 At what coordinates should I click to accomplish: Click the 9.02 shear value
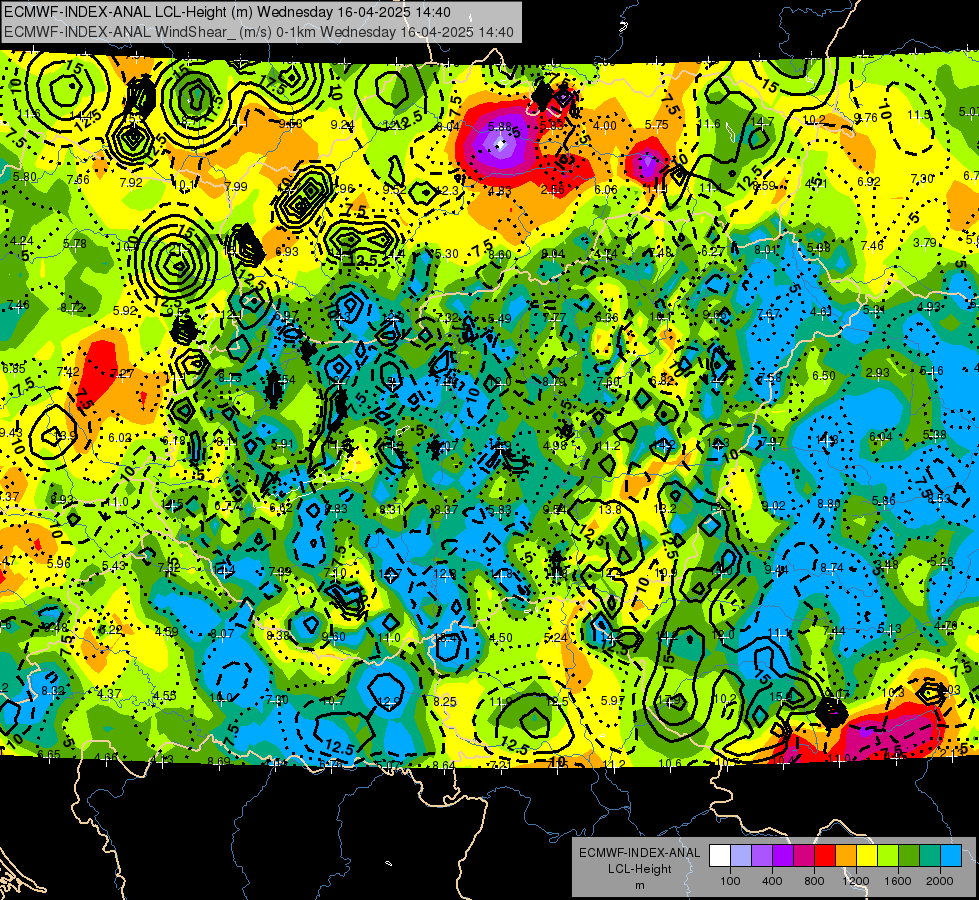[774, 506]
